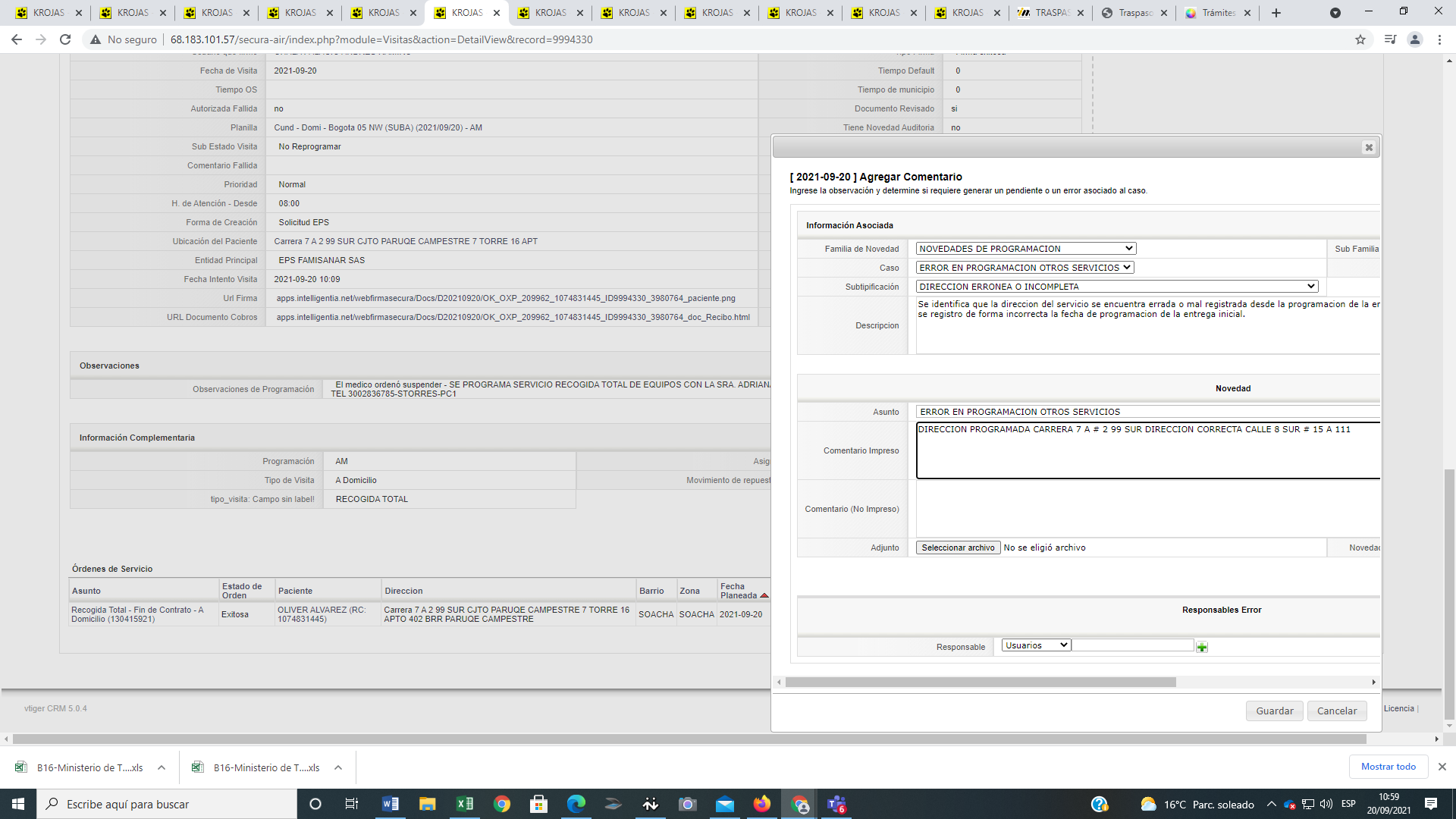Open File Explorer from the taskbar

click(428, 804)
